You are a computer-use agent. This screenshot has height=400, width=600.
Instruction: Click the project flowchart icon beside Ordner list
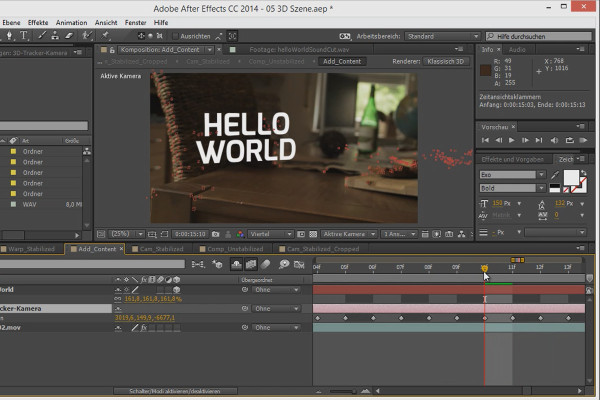[x=87, y=151]
